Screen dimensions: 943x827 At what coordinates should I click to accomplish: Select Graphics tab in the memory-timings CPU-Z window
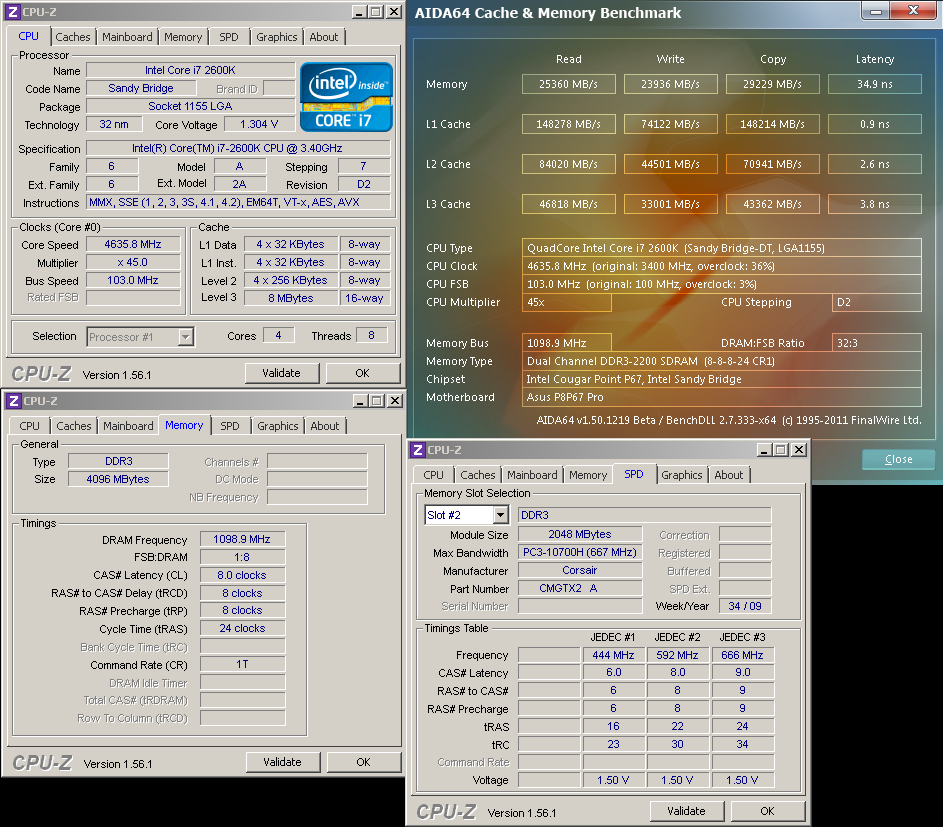278,426
